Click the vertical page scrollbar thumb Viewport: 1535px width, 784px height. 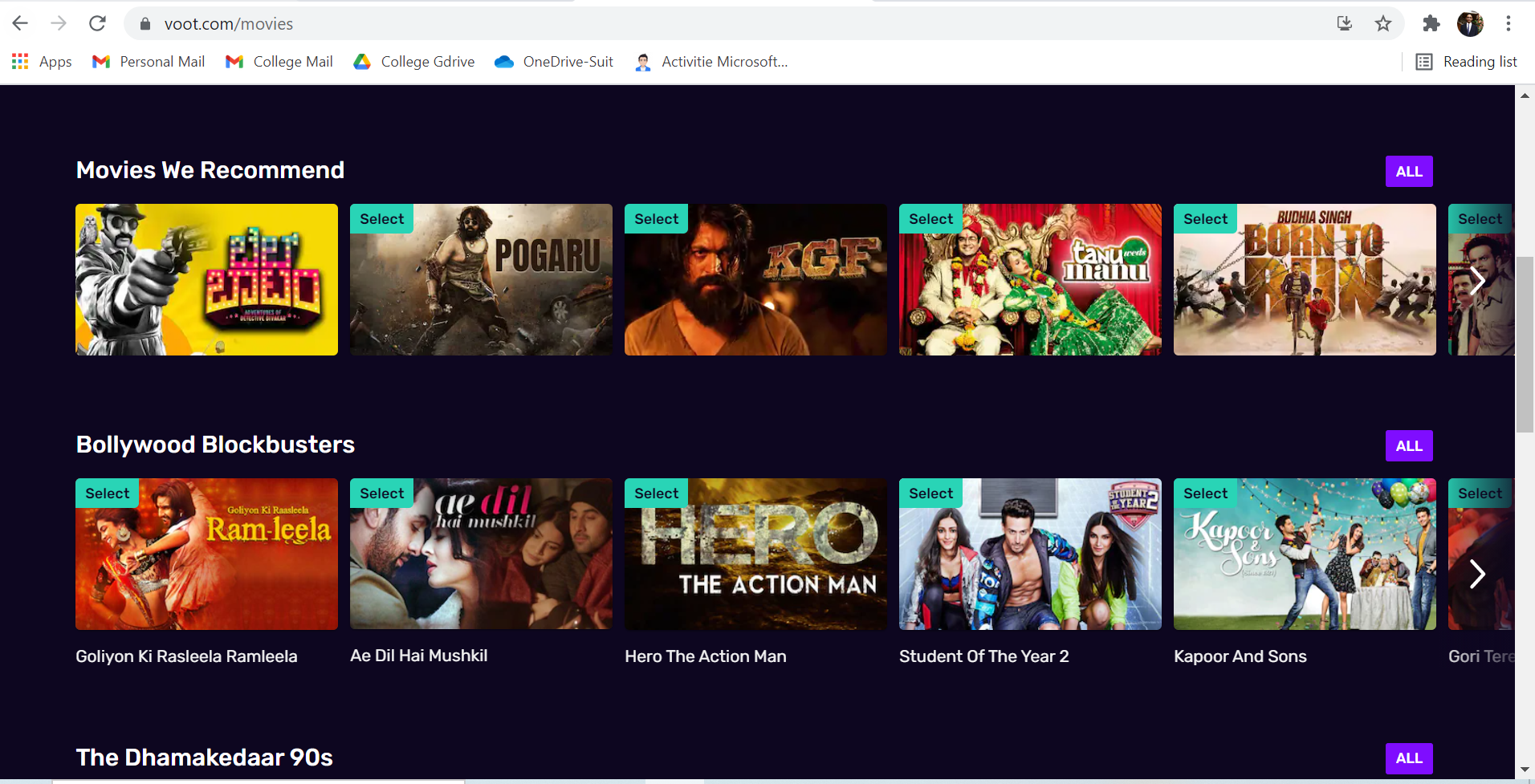(1525, 345)
